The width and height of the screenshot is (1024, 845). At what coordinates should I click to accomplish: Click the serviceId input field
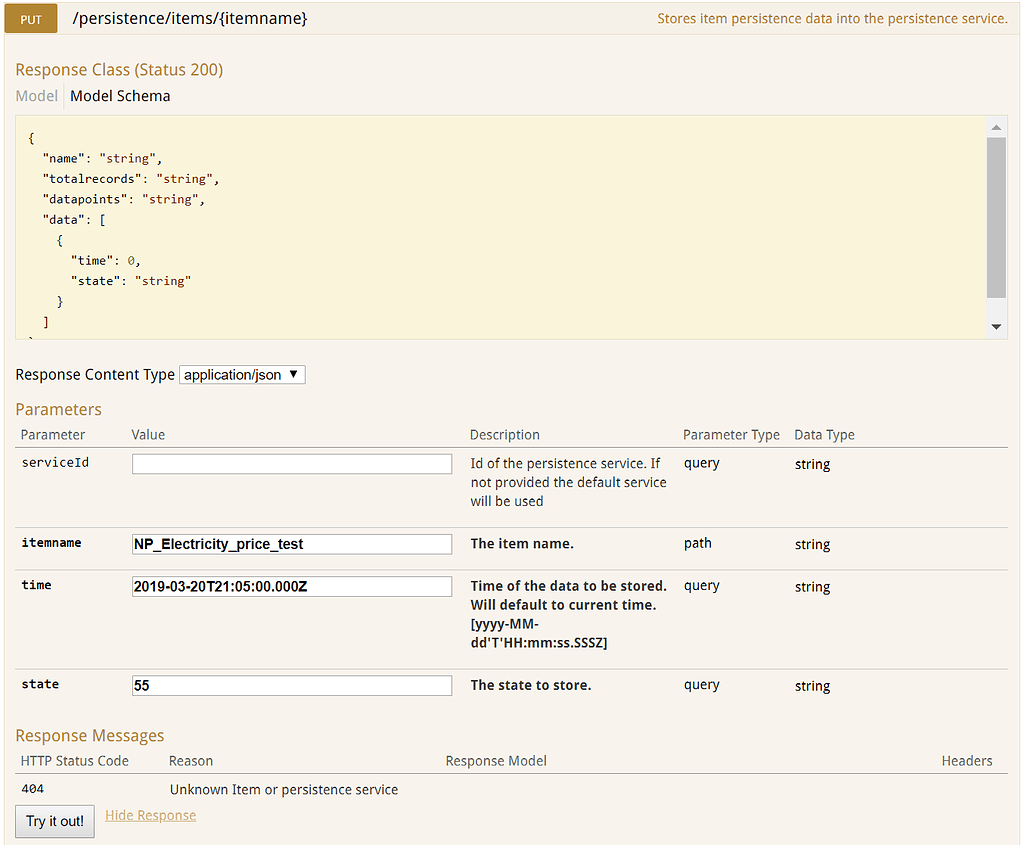pyautogui.click(x=291, y=463)
